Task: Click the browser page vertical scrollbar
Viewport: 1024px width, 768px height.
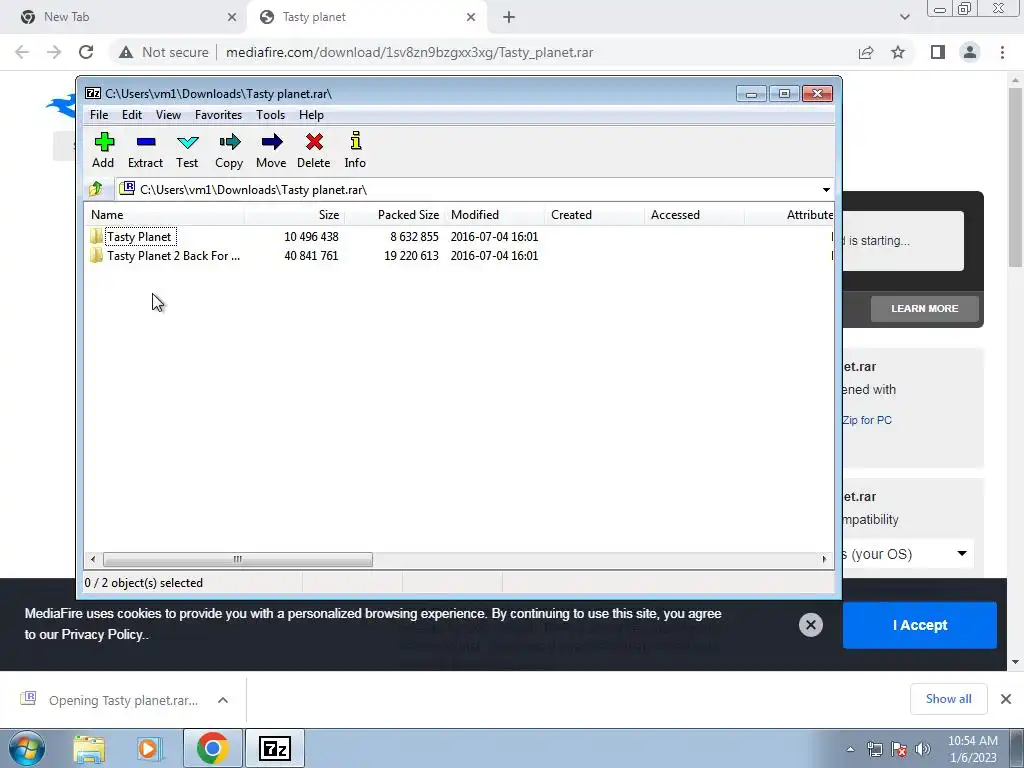Action: point(1015,178)
